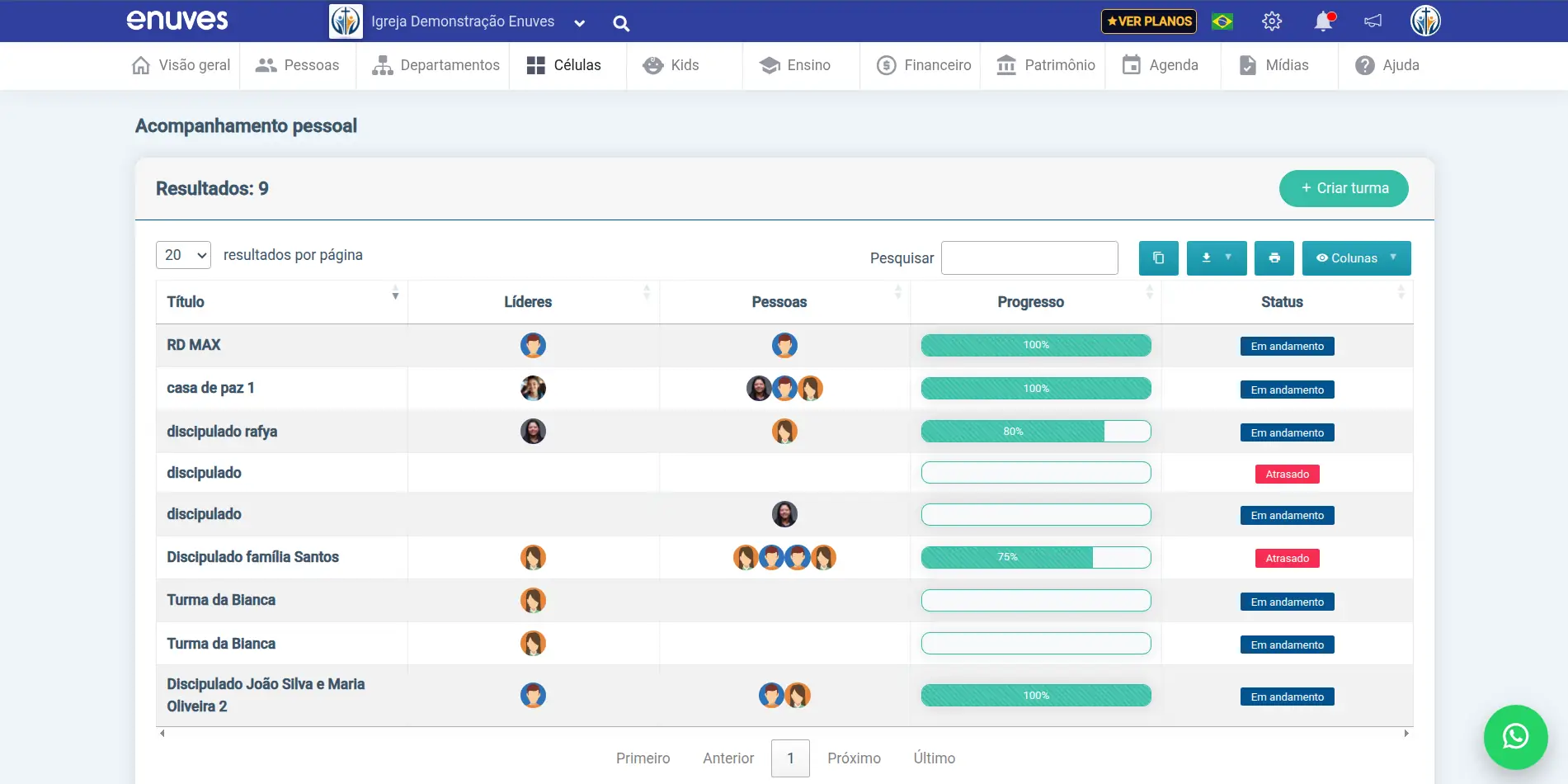1568x784 pixels.
Task: Open the Agenda menu
Action: pyautogui.click(x=1160, y=65)
